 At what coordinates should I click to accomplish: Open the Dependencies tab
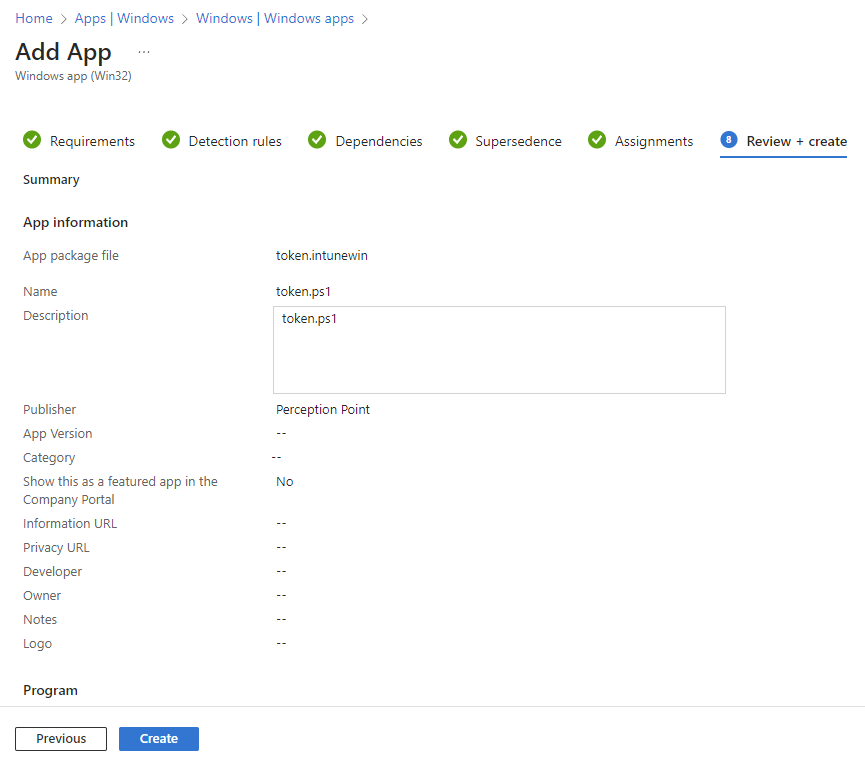(378, 141)
